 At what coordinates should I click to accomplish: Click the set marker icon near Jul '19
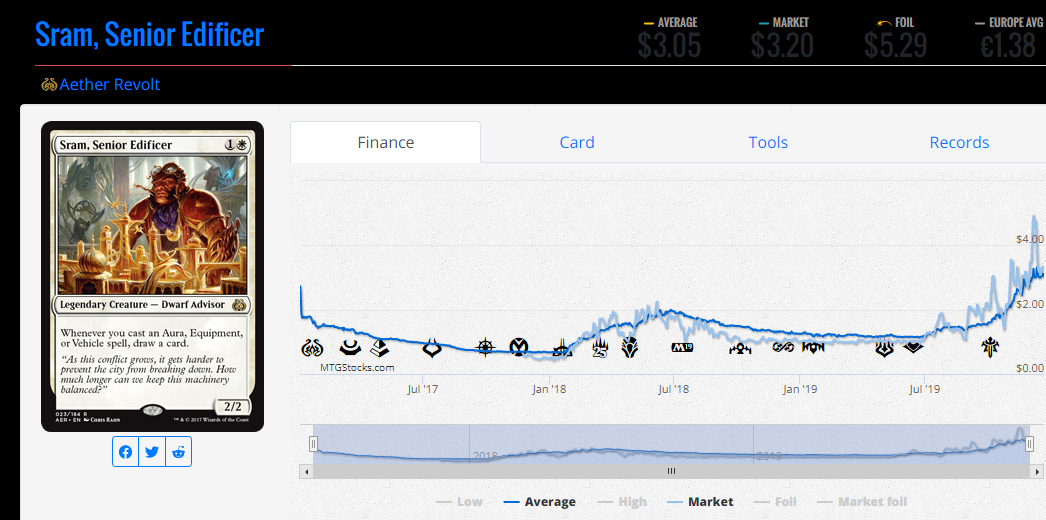tap(913, 348)
